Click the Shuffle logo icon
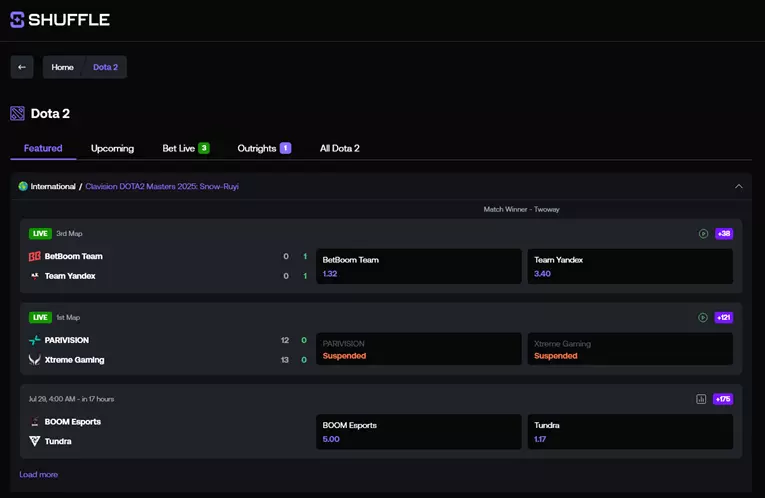 tap(17, 20)
